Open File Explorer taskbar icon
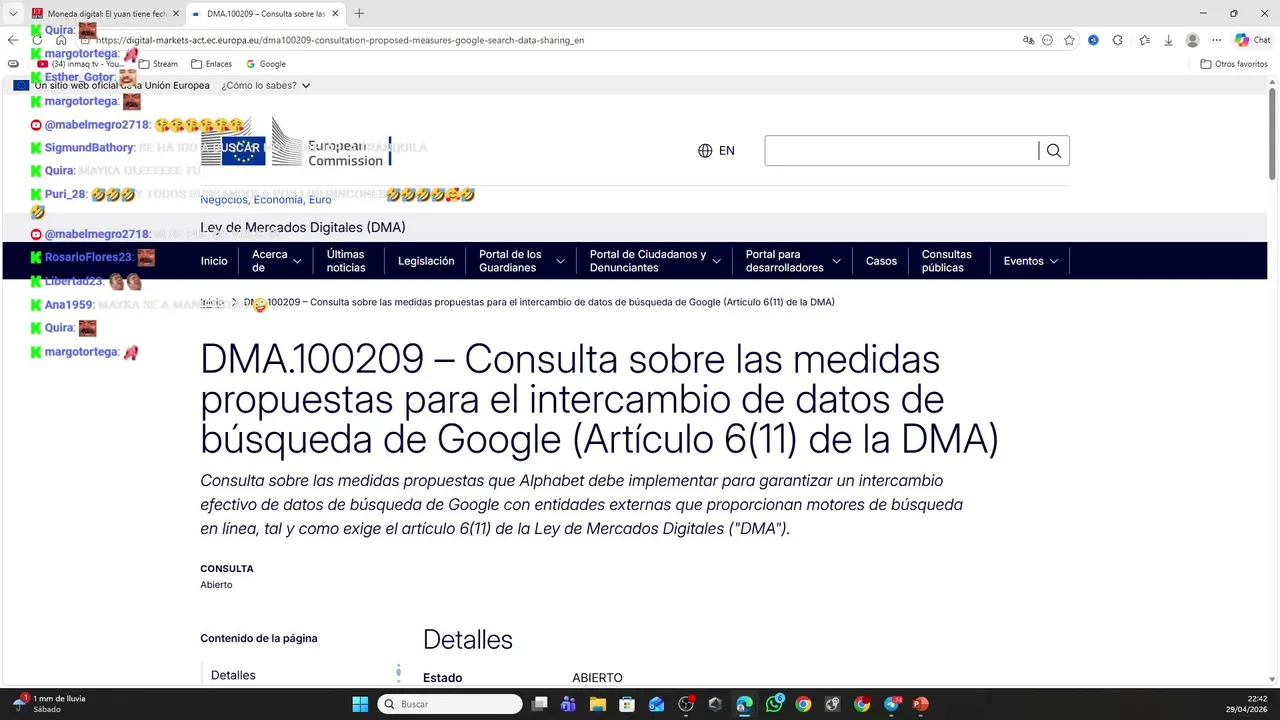This screenshot has height=720, width=1280. (x=598, y=704)
